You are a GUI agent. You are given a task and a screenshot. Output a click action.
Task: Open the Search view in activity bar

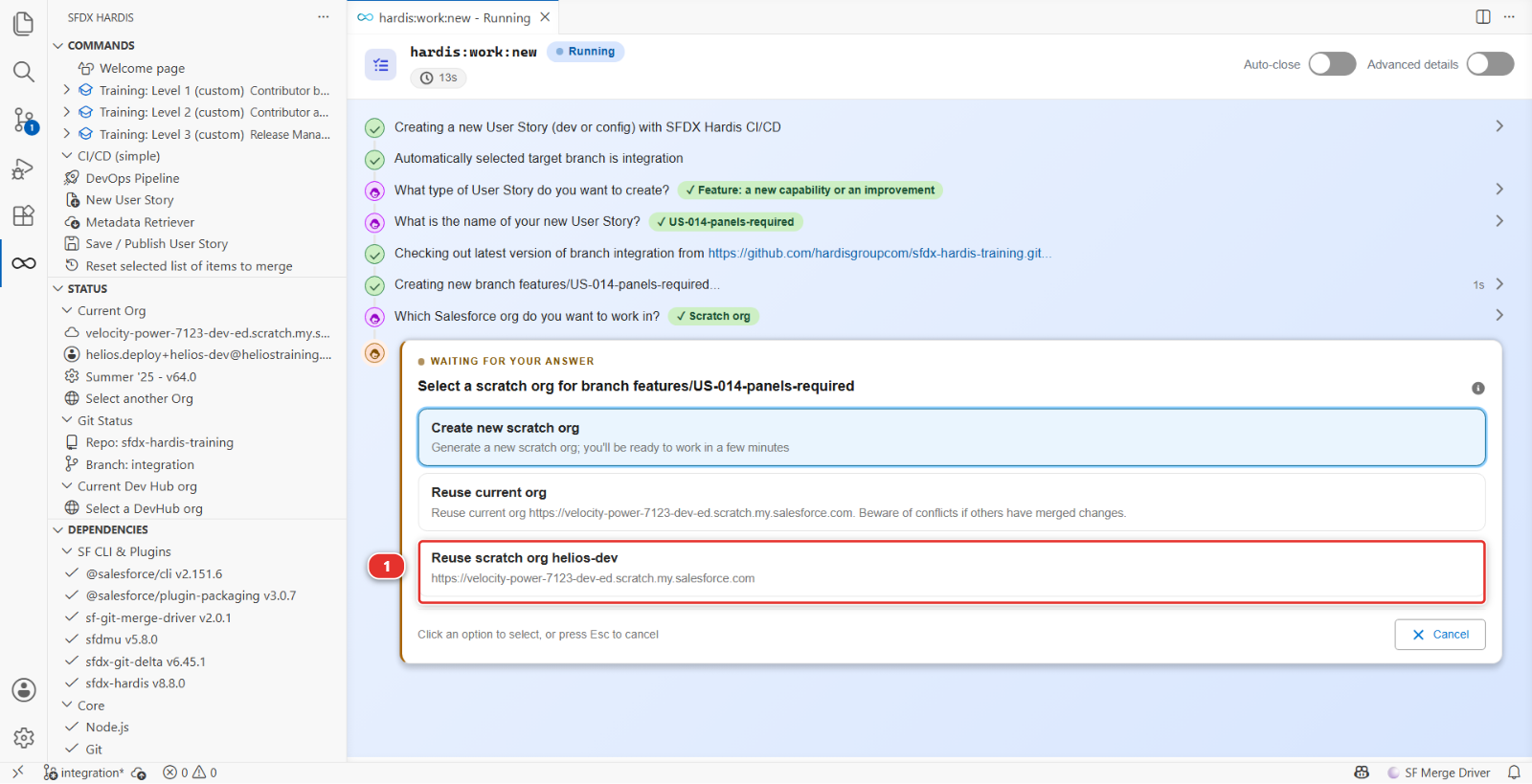point(24,72)
